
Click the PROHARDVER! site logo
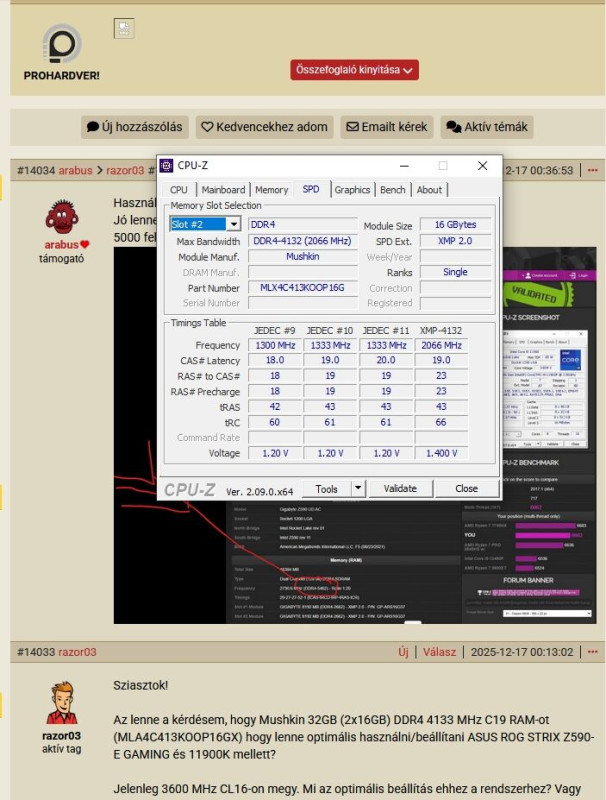61,53
